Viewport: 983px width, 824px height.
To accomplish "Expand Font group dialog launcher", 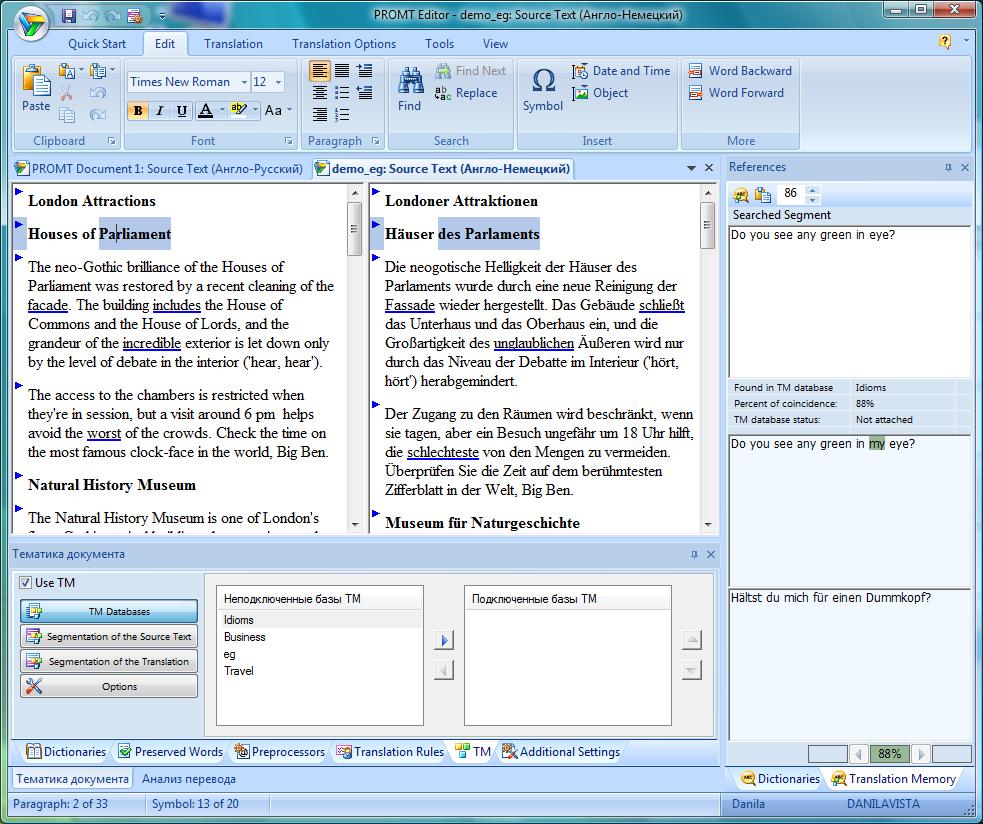I will (x=288, y=141).
